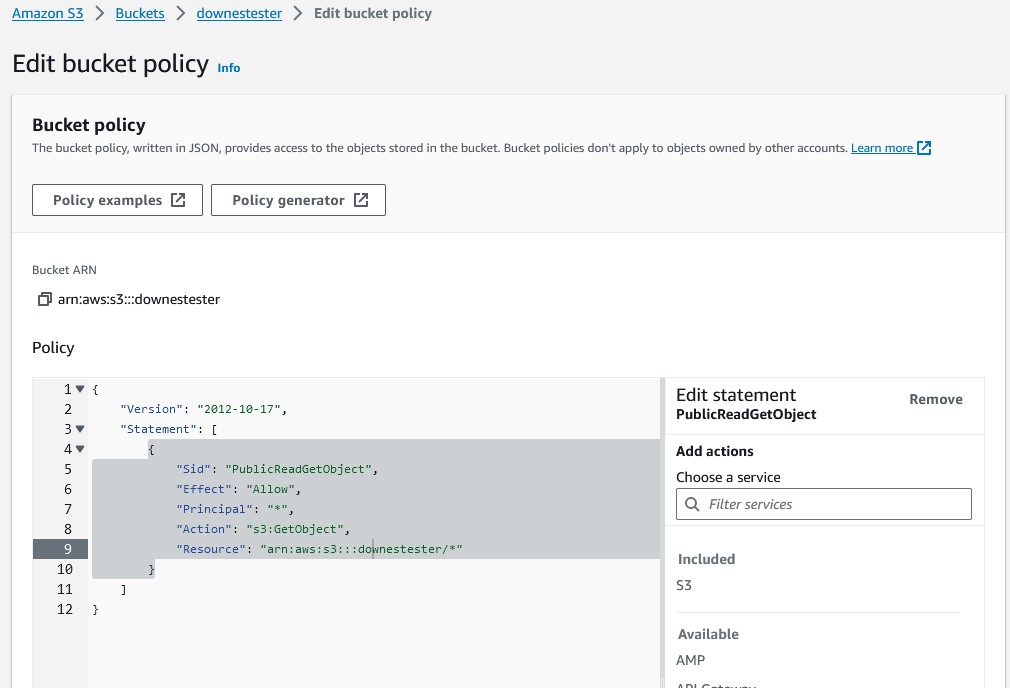Focus the Filter services search field
The image size is (1010, 688).
point(823,504)
